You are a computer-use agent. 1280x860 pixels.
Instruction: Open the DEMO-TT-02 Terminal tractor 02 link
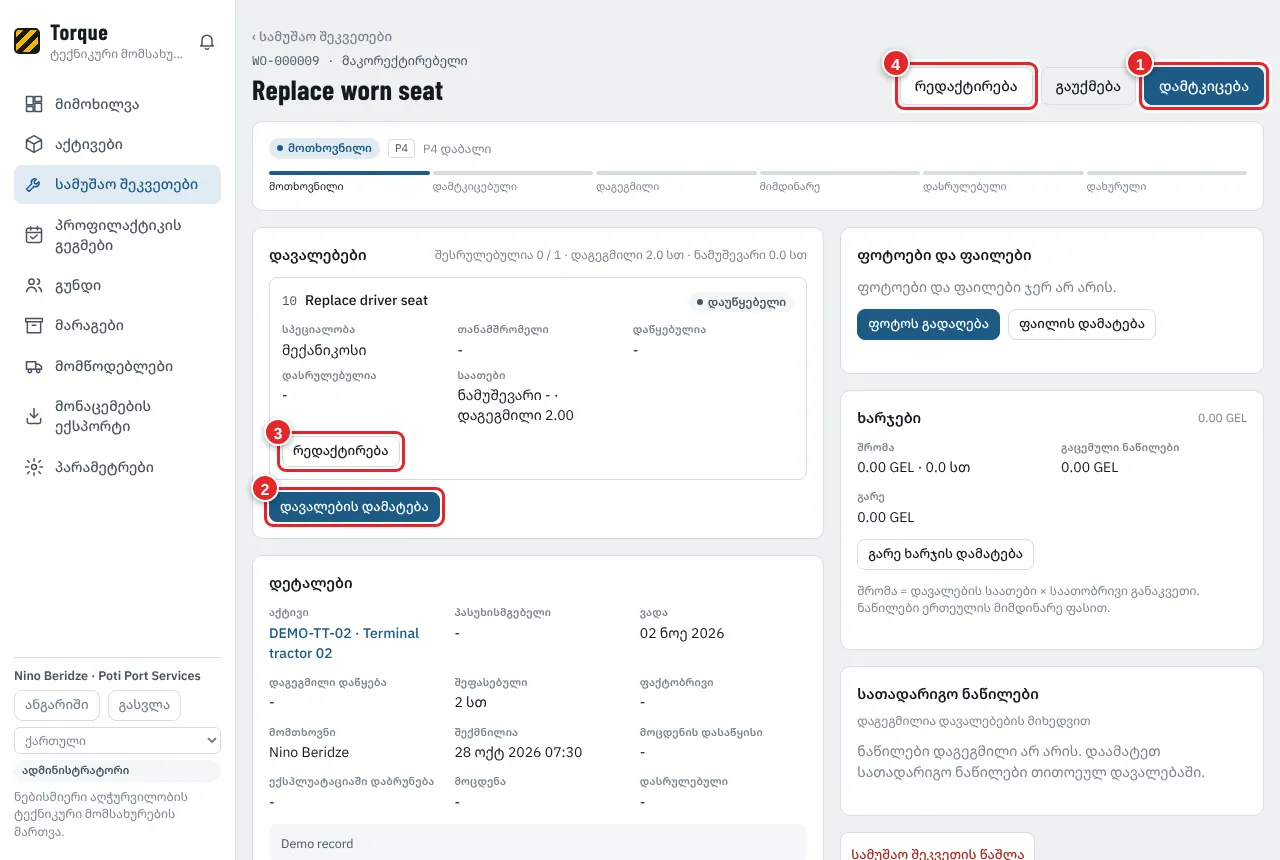pos(344,643)
